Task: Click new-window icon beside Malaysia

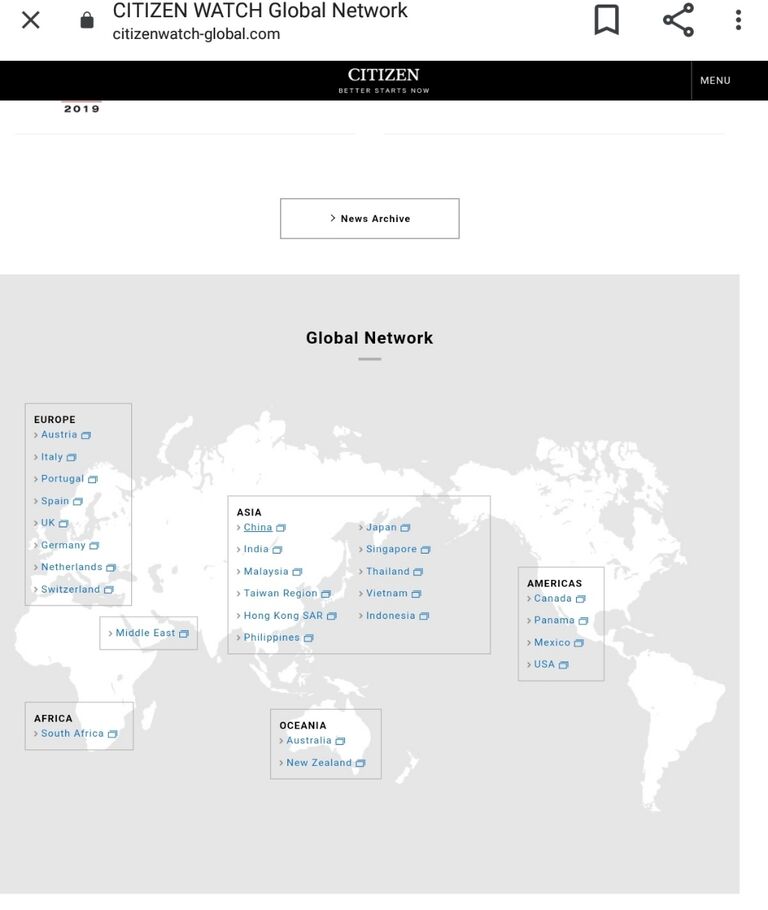Action: [297, 572]
